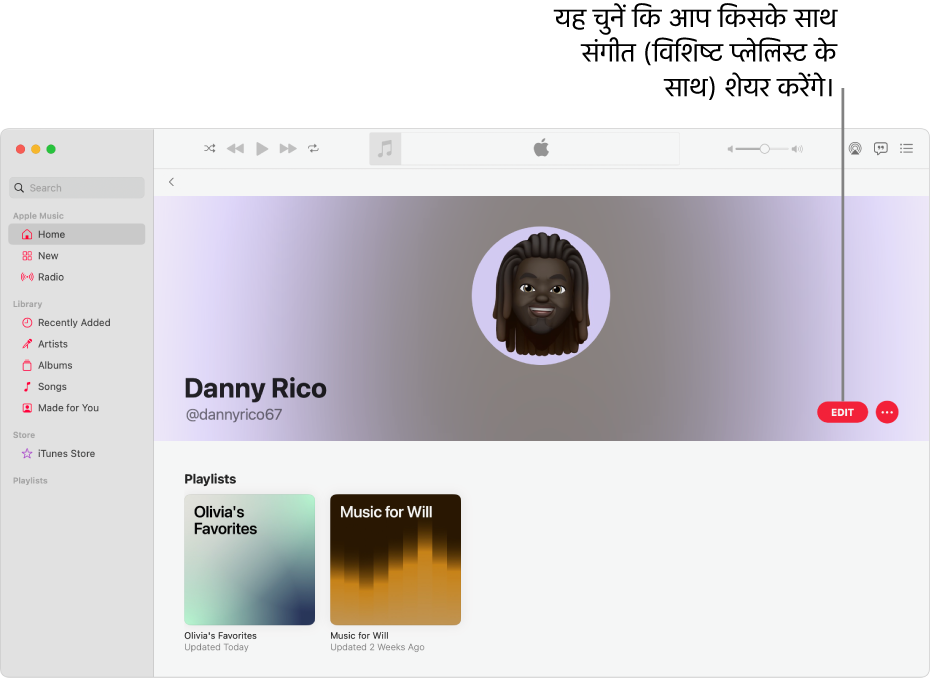The height and width of the screenshot is (681, 934).
Task: Open Home in the sidebar
Action: [x=77, y=234]
